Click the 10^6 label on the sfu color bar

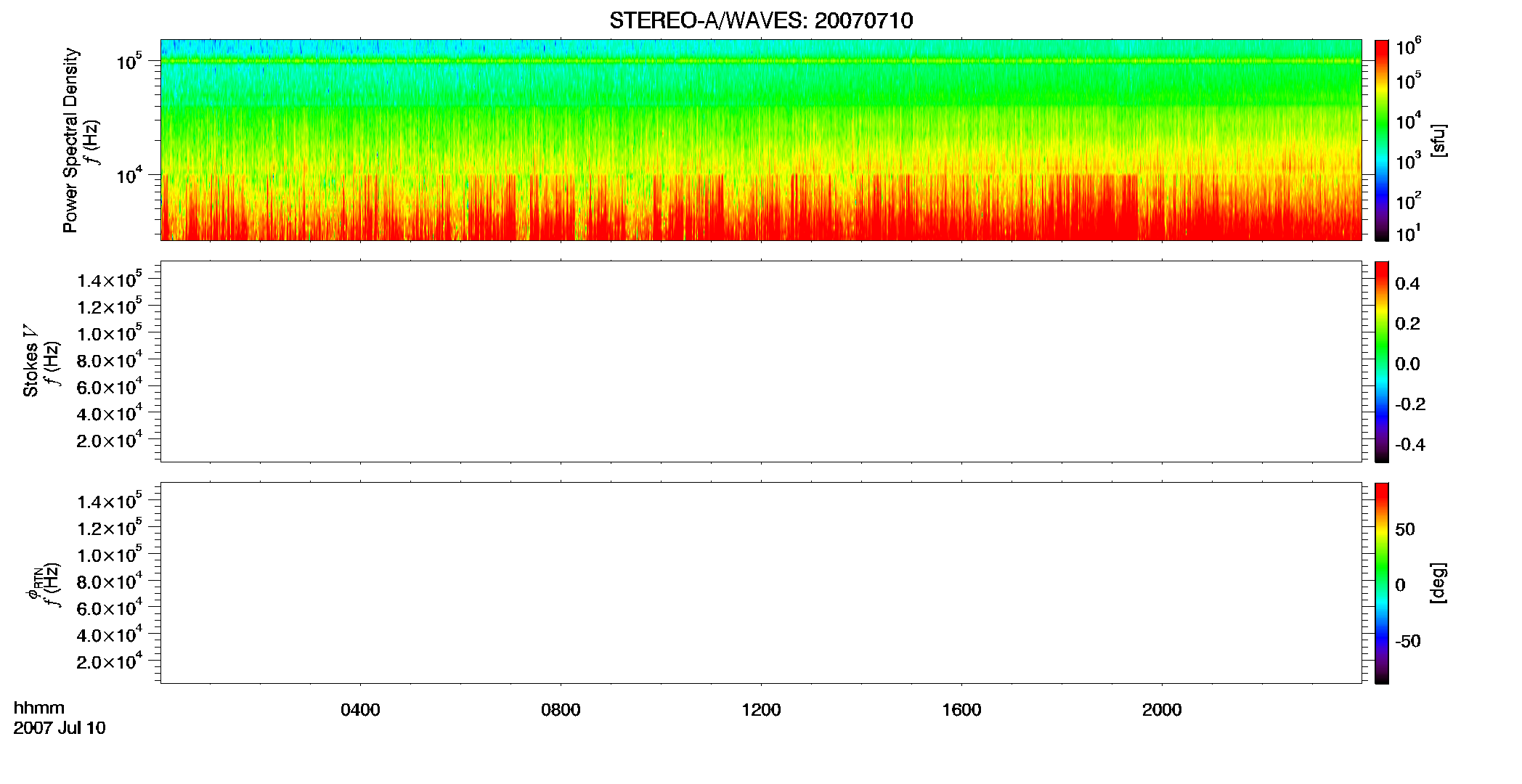[x=1409, y=46]
